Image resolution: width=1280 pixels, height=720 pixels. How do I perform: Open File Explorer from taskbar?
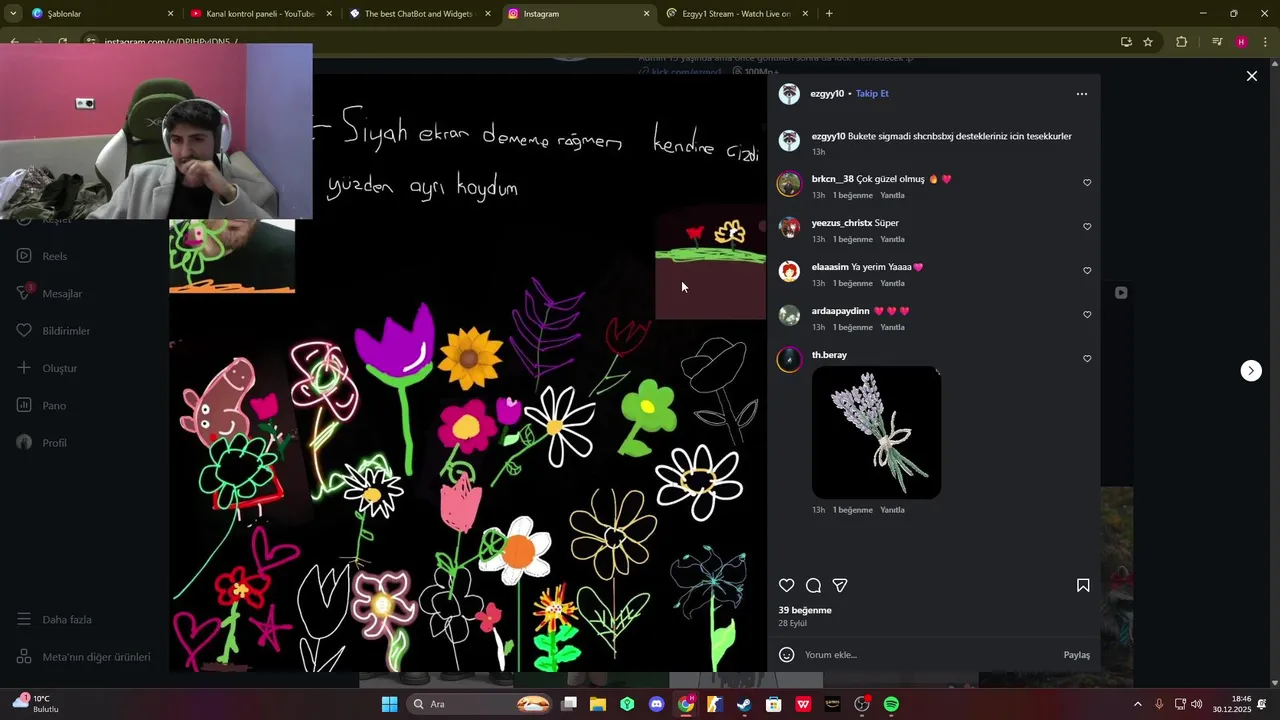point(598,704)
